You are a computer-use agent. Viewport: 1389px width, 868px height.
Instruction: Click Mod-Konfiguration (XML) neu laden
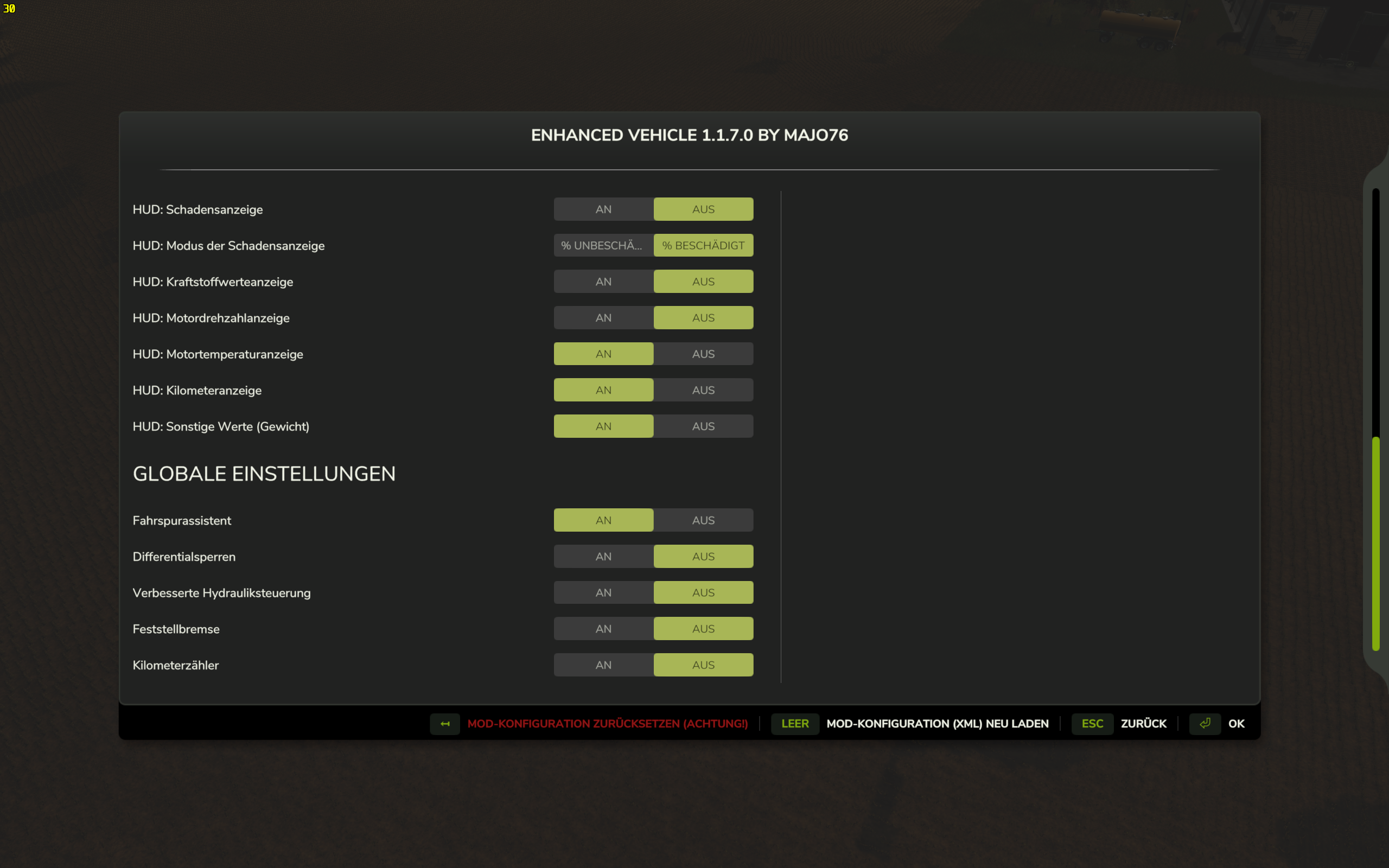tap(936, 723)
